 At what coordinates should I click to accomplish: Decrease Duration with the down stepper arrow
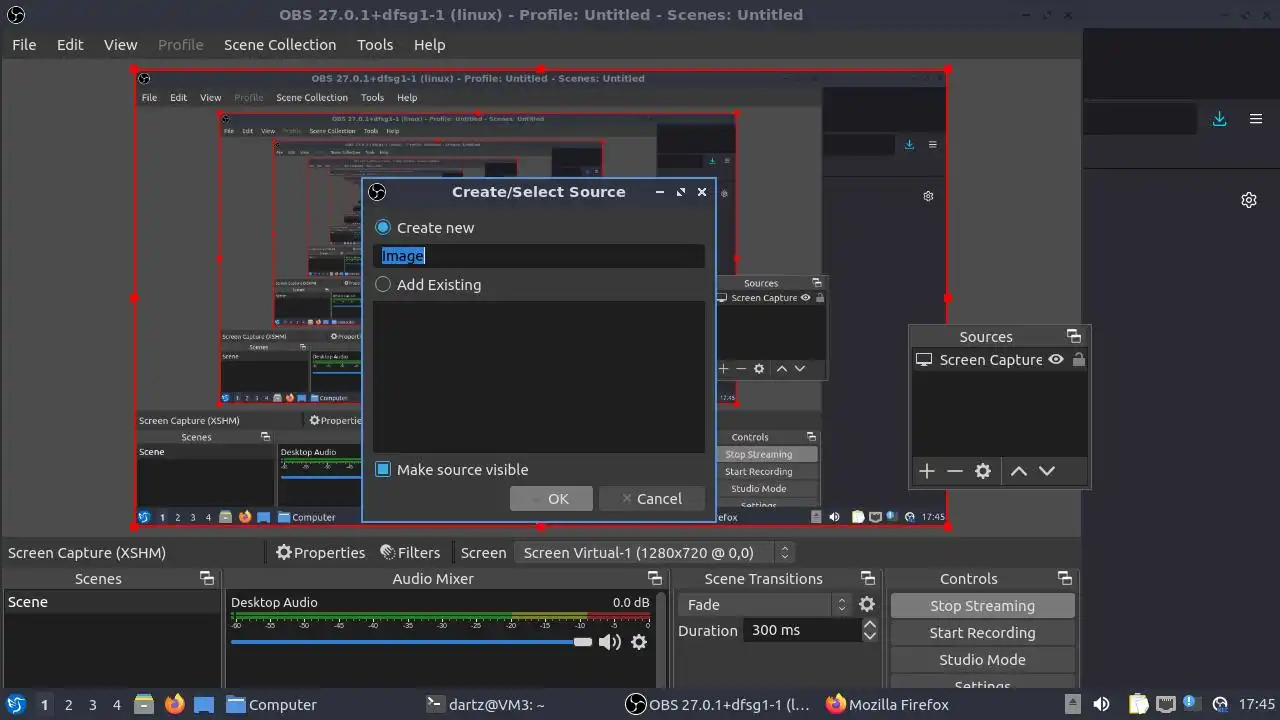point(869,636)
